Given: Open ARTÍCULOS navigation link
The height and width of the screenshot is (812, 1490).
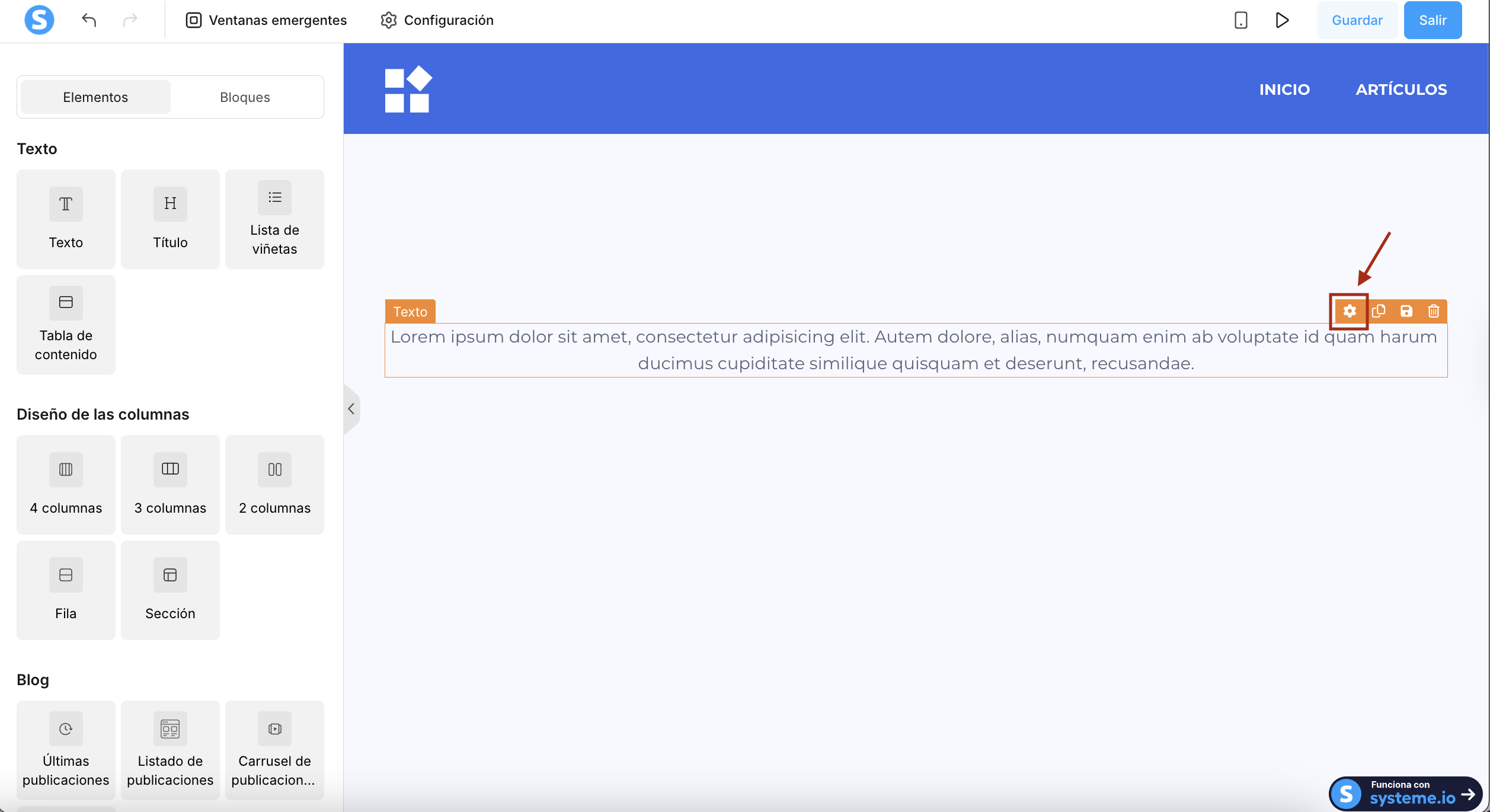Looking at the screenshot, I should coord(1401,89).
